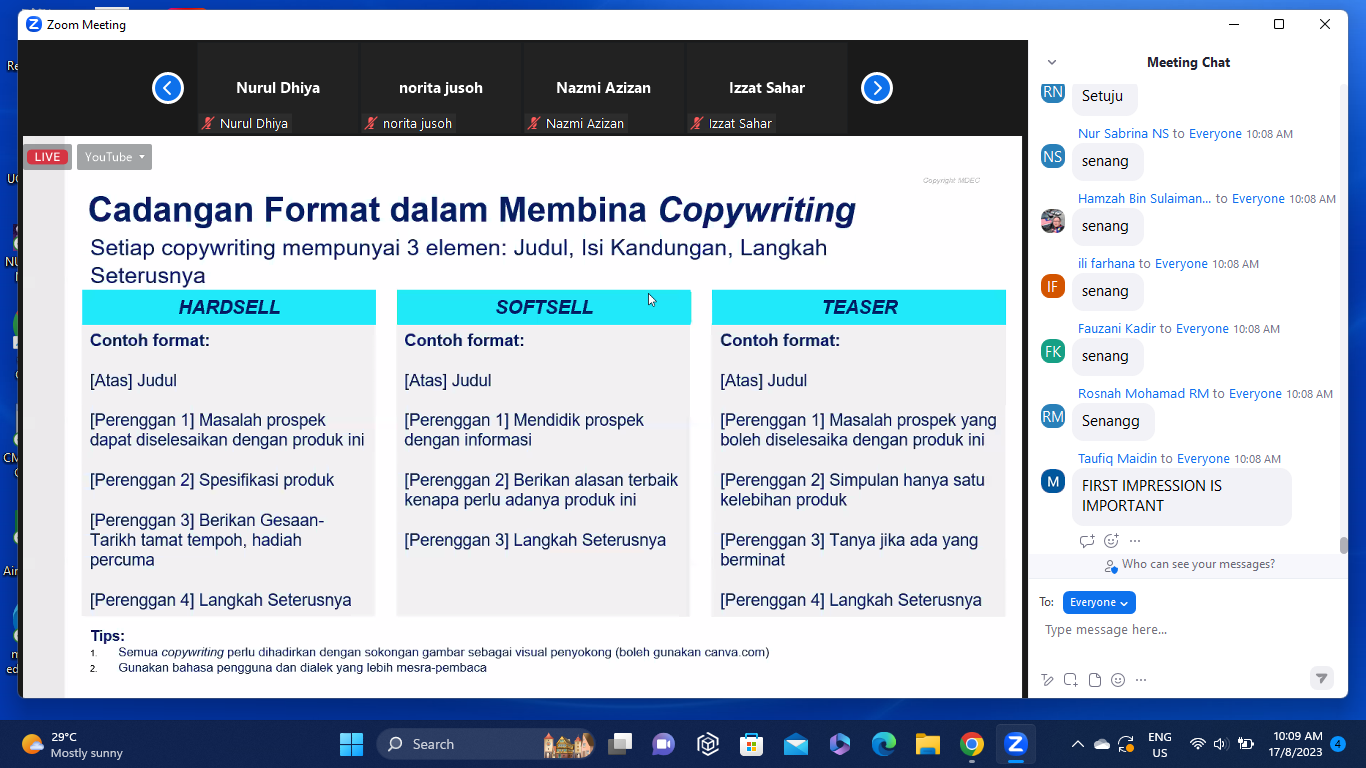Click the screenshot capture icon in chat
The image size is (1366, 768).
point(1071,680)
